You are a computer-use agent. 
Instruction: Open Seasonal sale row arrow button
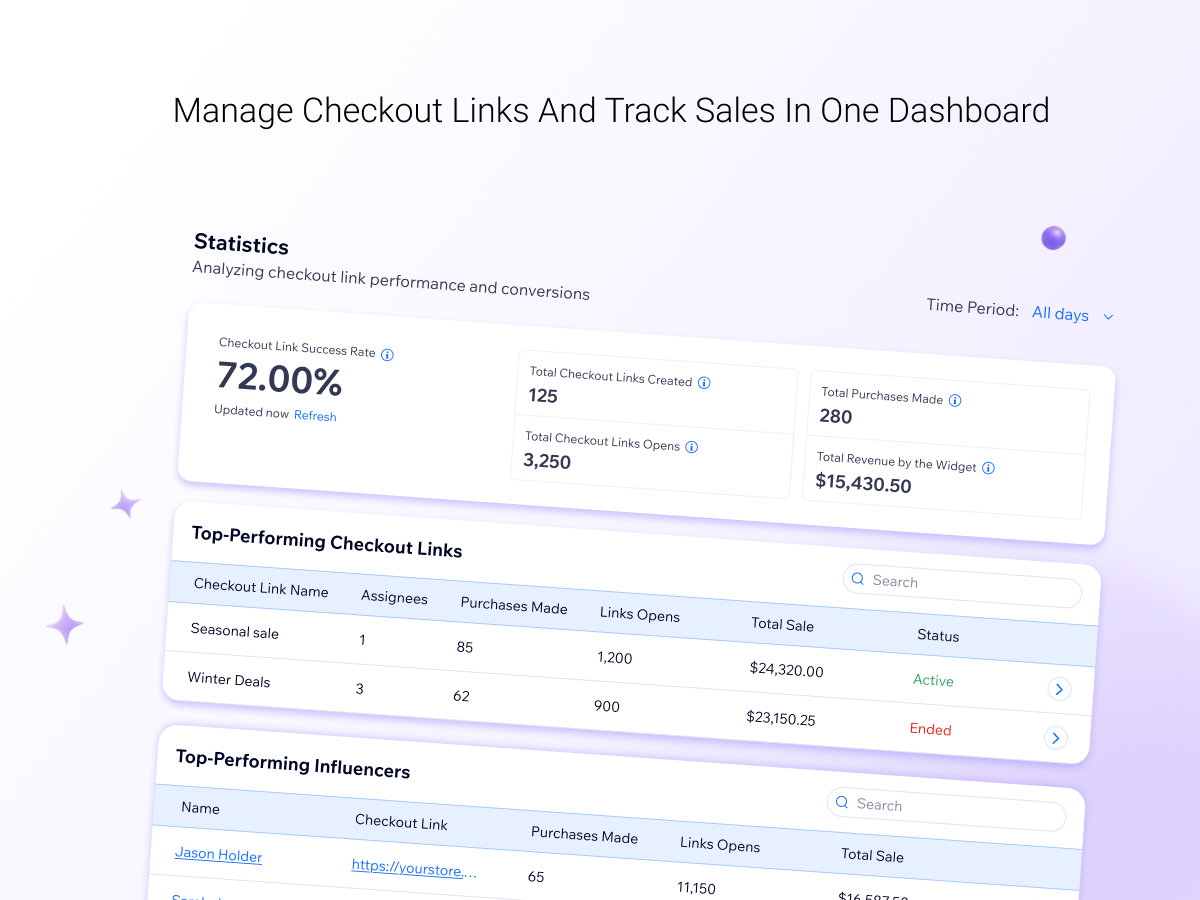click(x=1059, y=689)
